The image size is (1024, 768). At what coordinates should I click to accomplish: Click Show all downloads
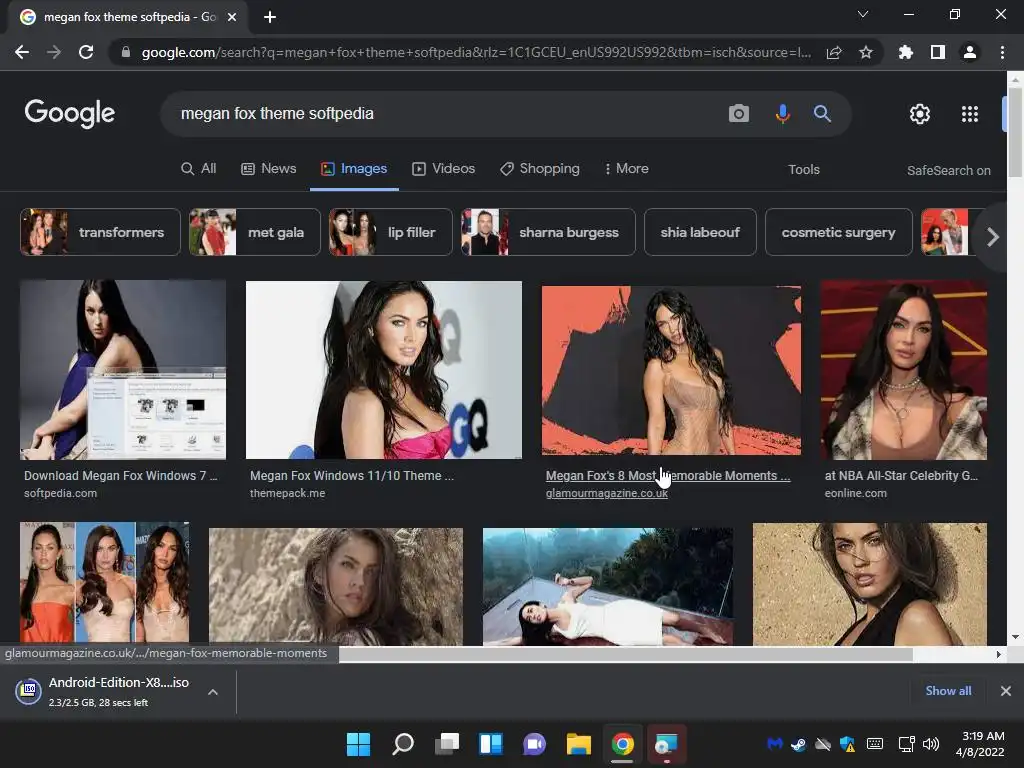pyautogui.click(x=948, y=690)
